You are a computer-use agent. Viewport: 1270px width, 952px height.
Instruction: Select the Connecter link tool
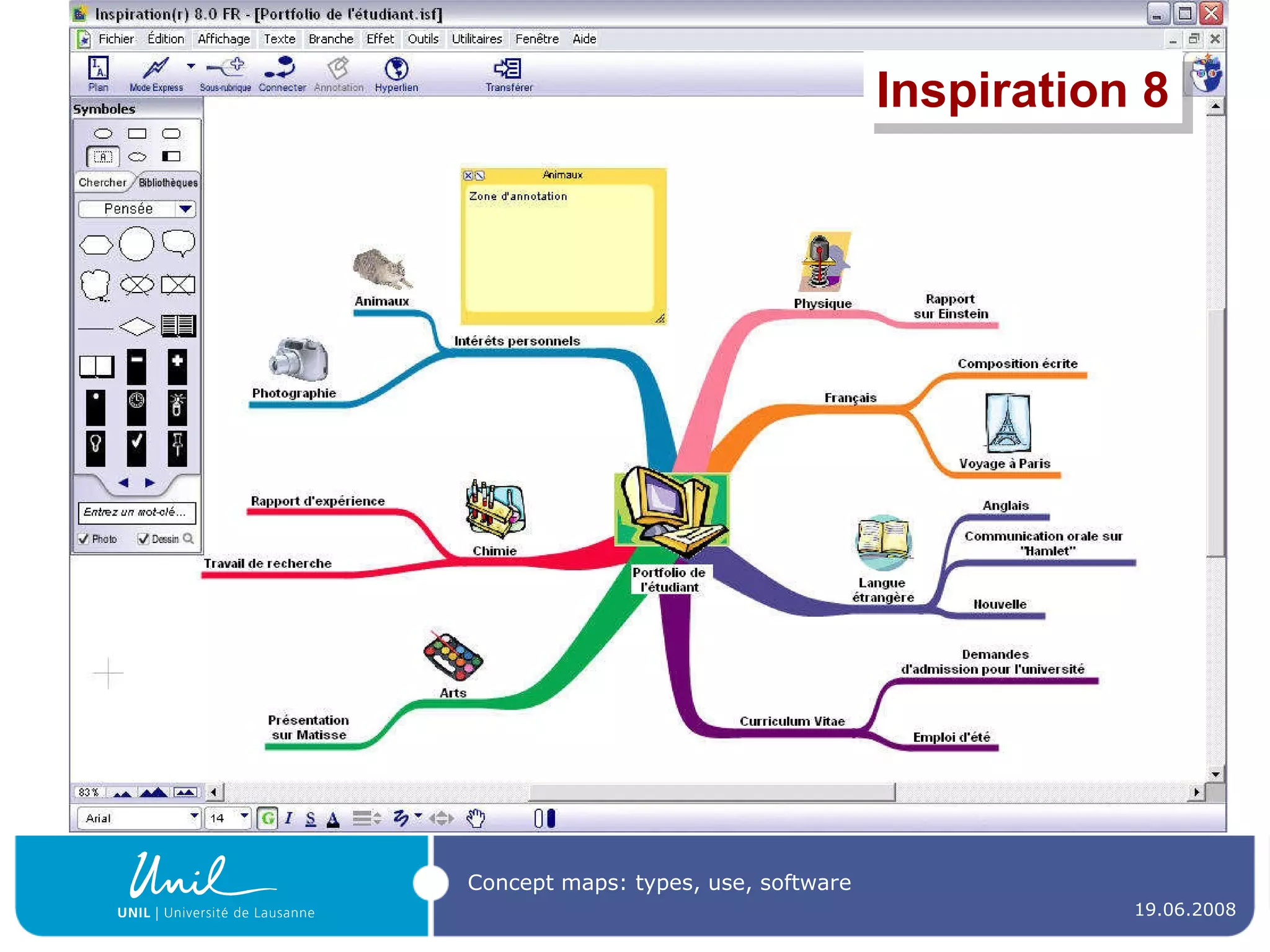pyautogui.click(x=282, y=74)
